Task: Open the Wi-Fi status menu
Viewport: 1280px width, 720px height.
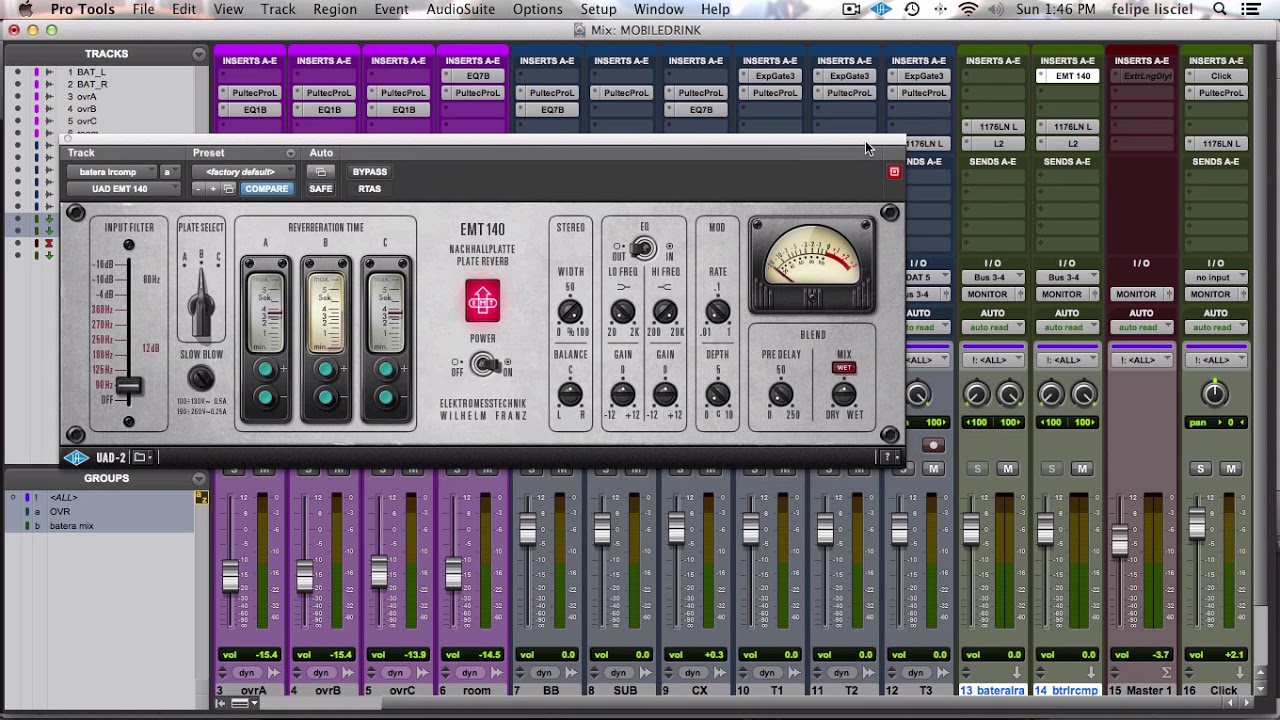Action: pos(968,9)
